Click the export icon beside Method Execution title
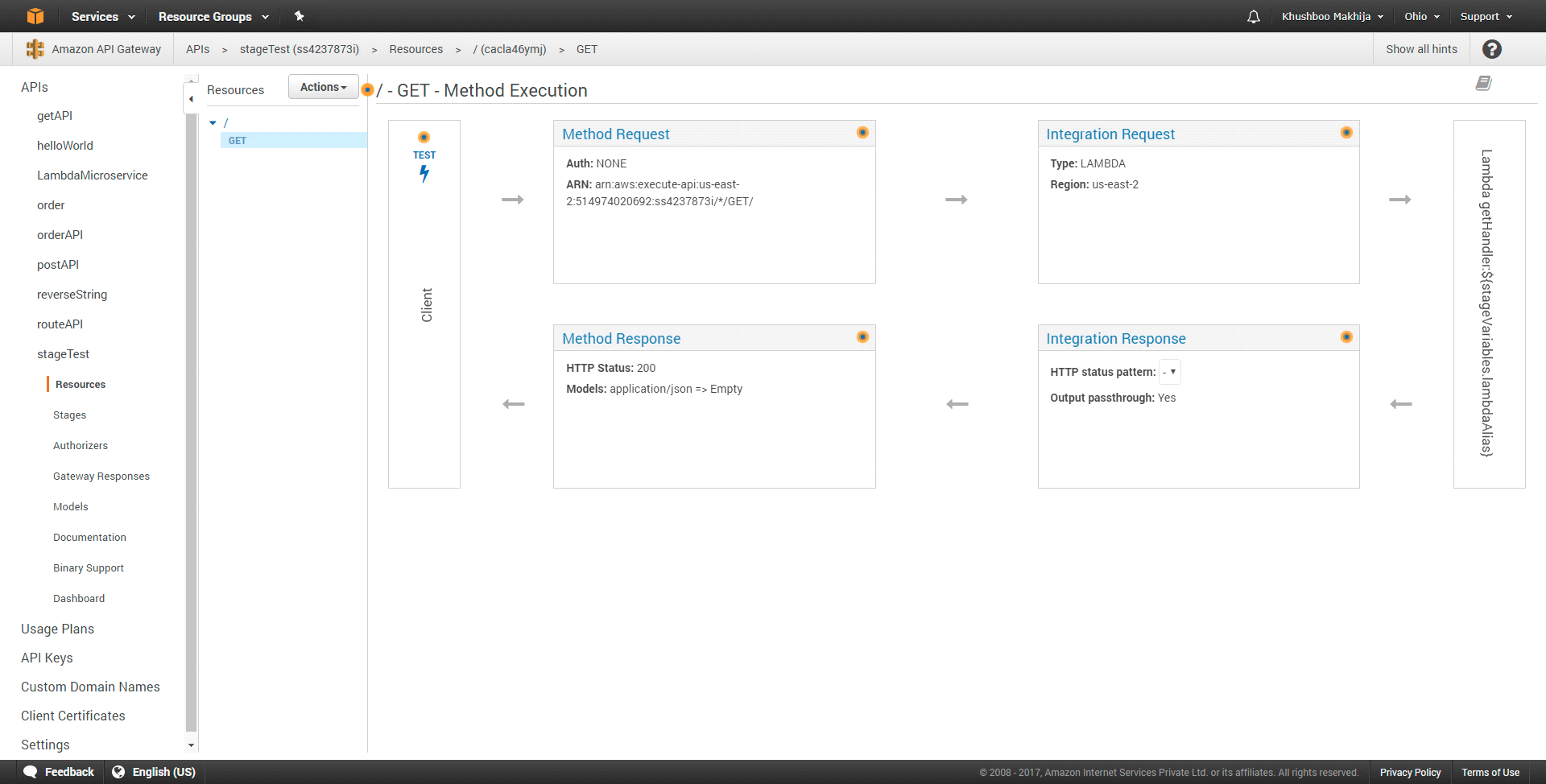1546x784 pixels. tap(1484, 83)
